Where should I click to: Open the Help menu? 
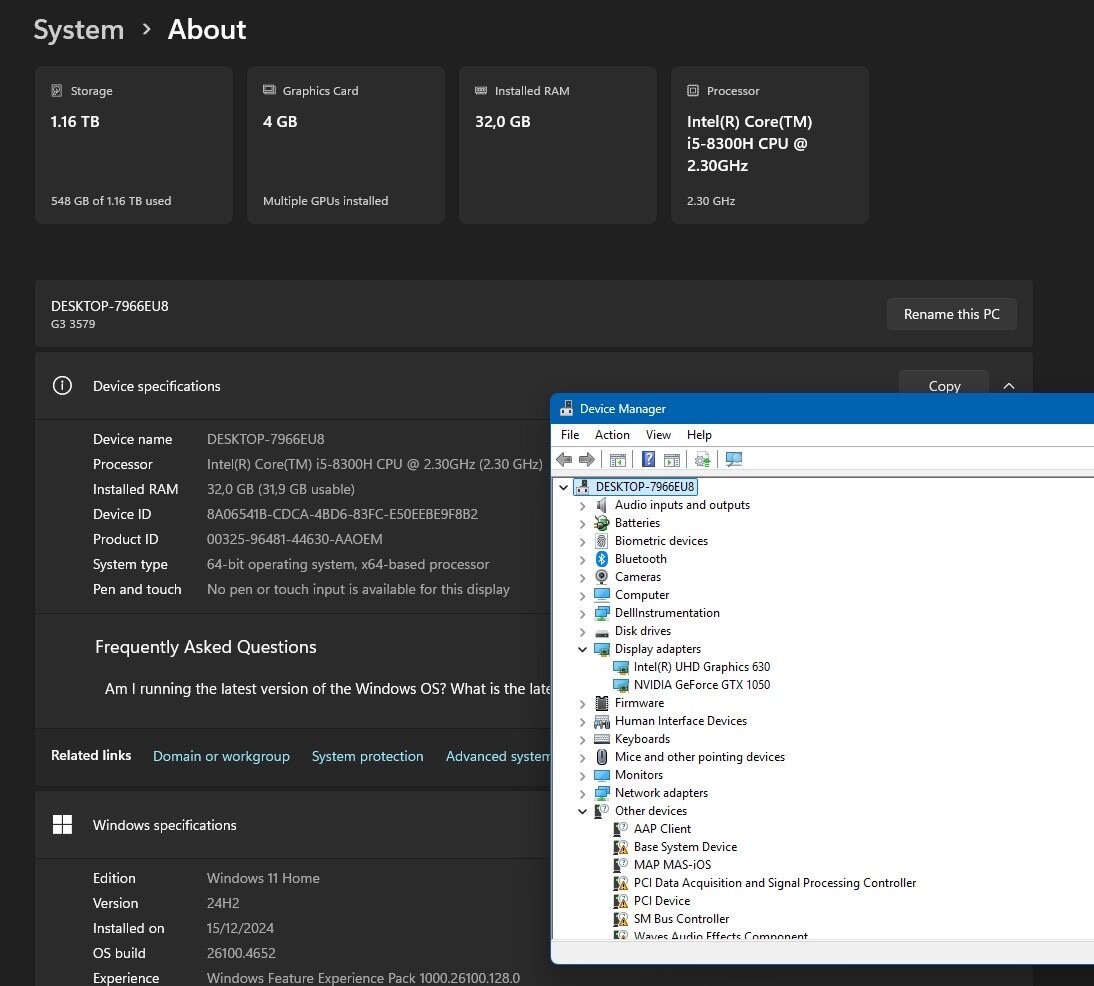[x=699, y=435]
